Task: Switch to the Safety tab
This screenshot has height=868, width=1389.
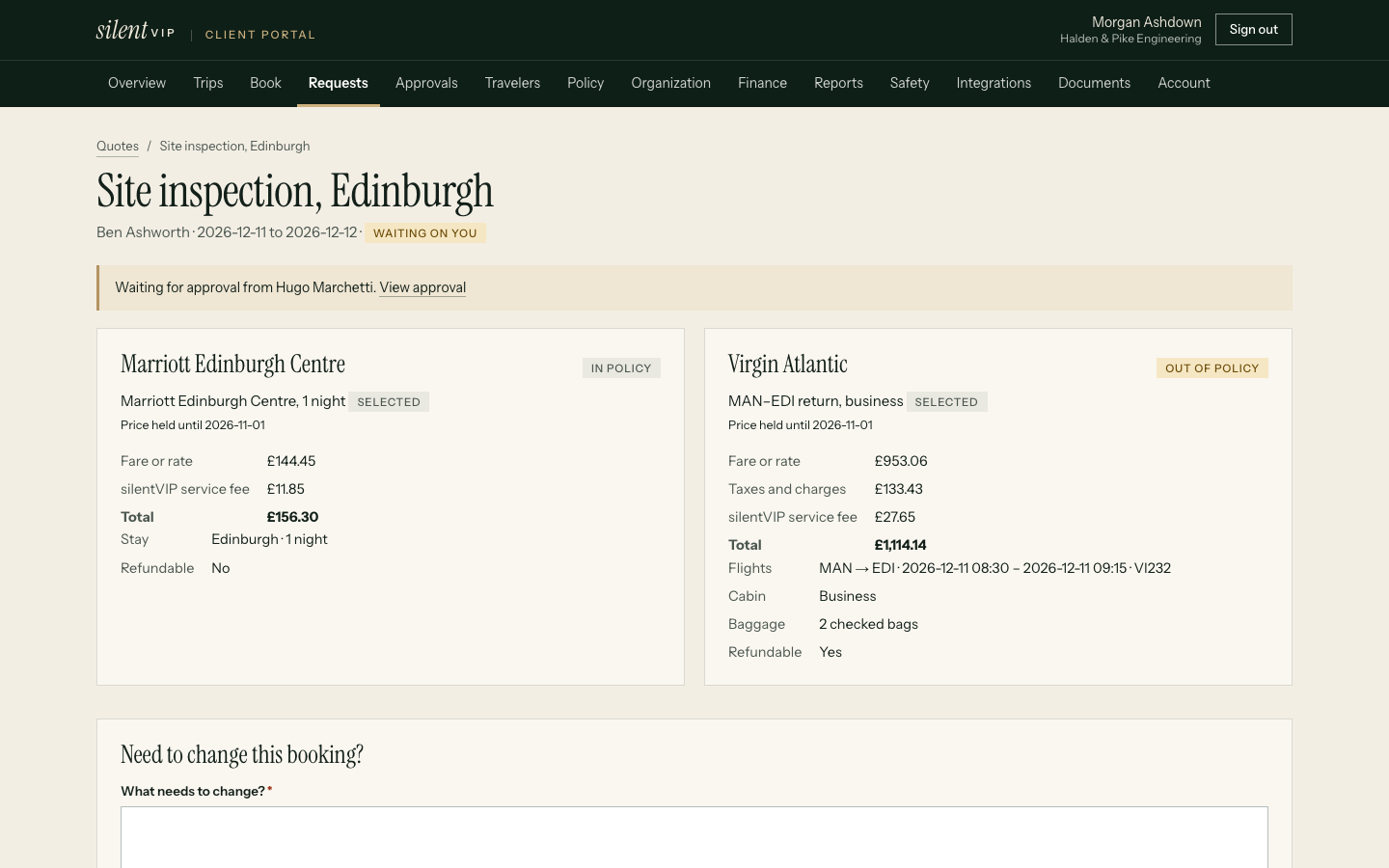Action: tap(910, 83)
